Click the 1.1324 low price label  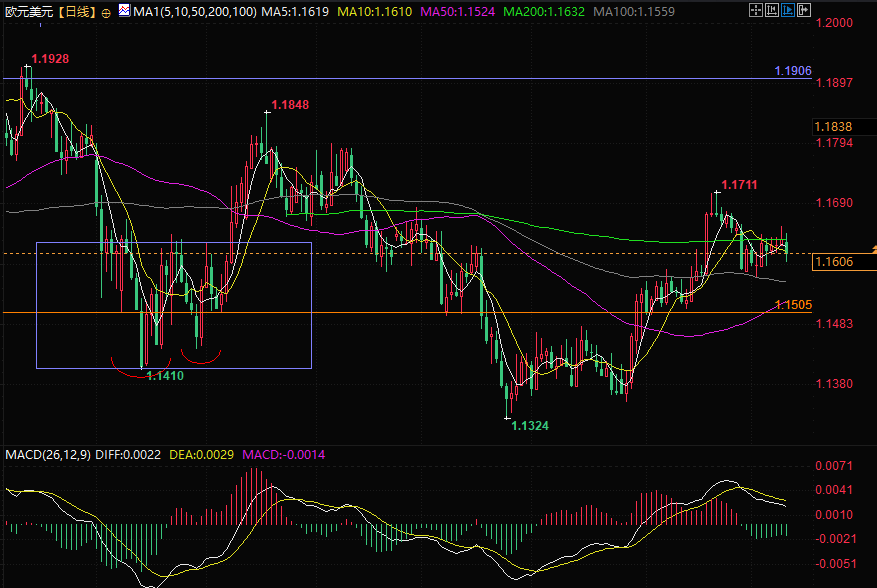tap(530, 426)
